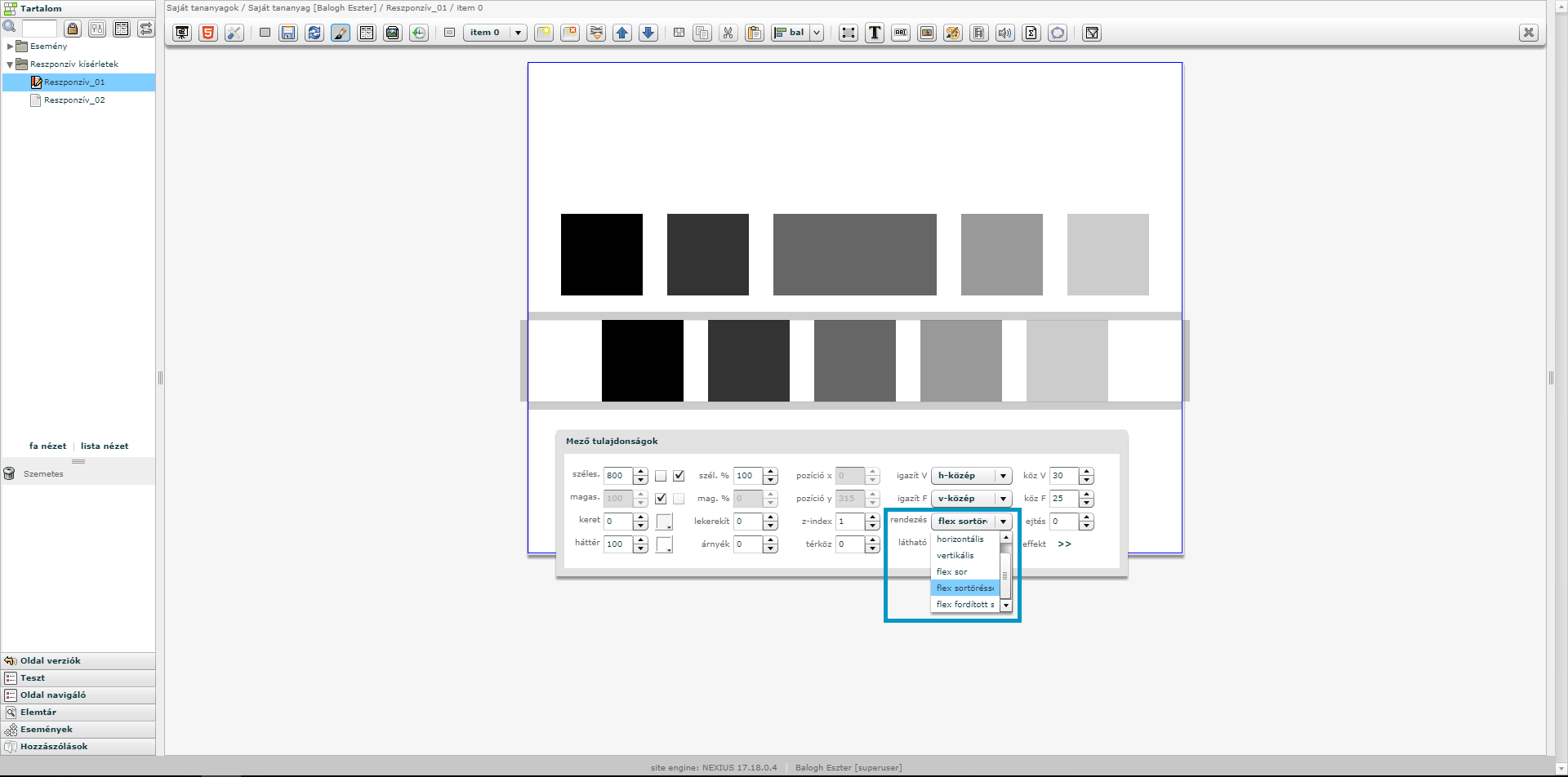
Task: Choose vertikális from the rendezés list
Action: 955,556
